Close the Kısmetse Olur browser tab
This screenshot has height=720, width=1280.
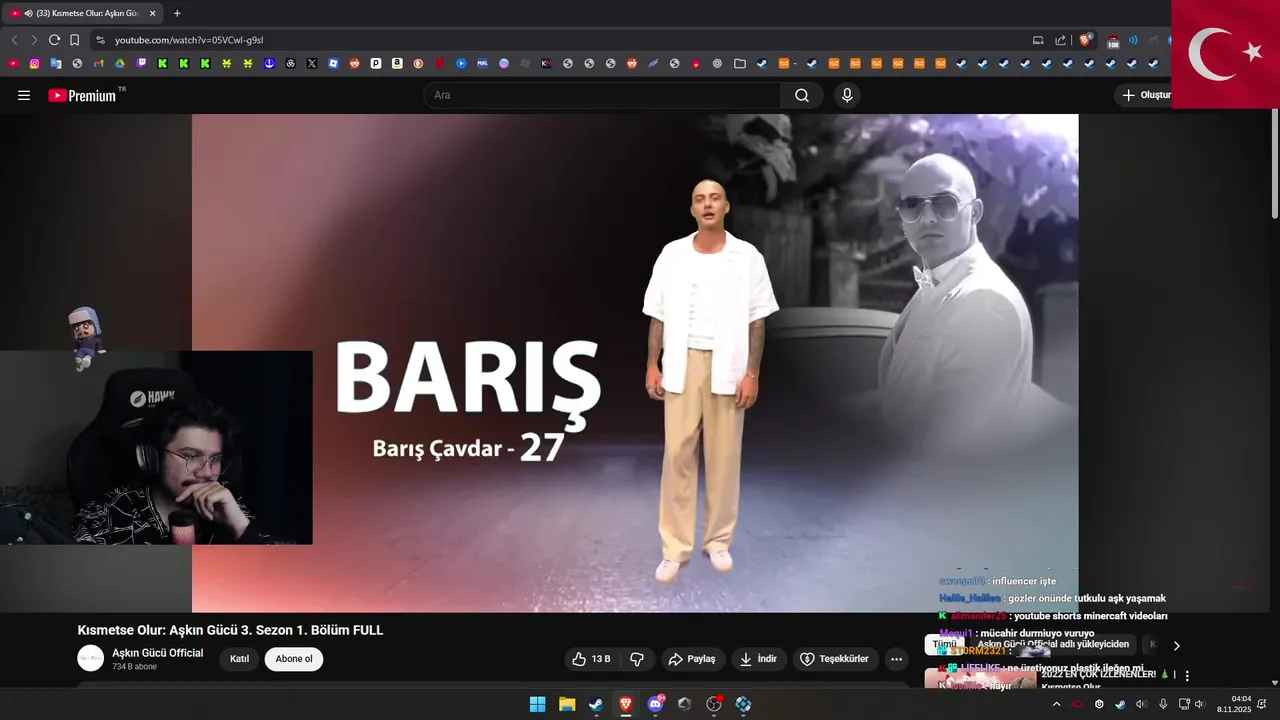coord(152,13)
